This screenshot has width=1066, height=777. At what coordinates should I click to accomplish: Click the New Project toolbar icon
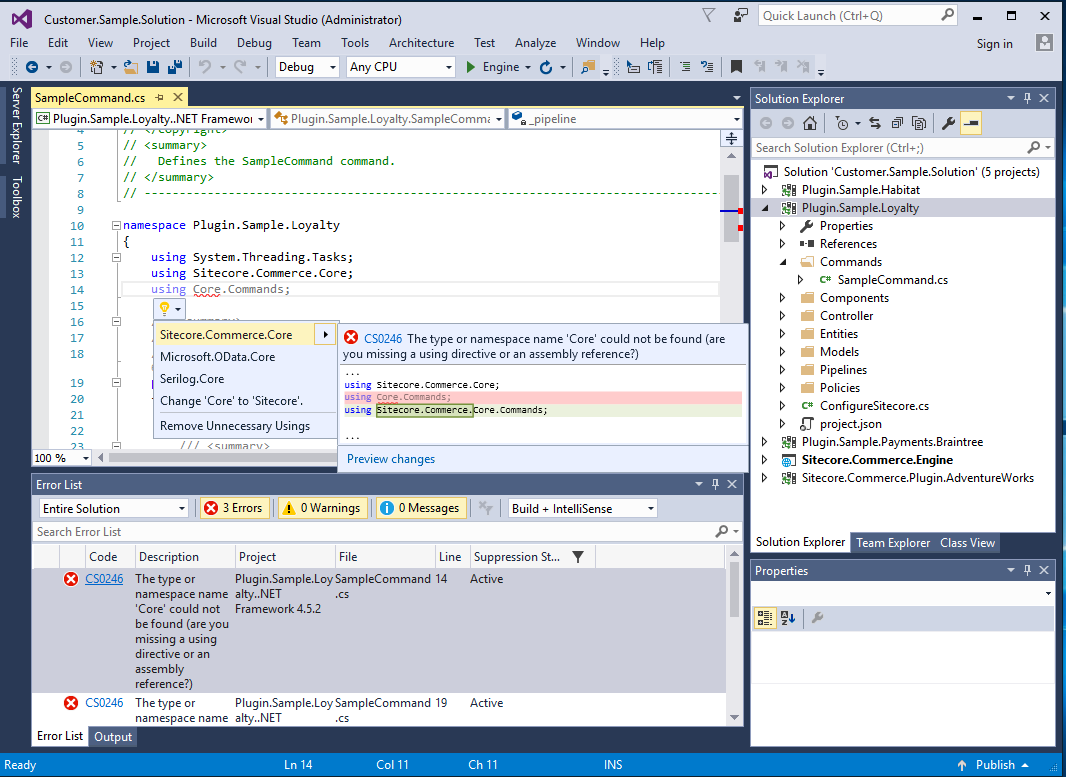coord(97,67)
